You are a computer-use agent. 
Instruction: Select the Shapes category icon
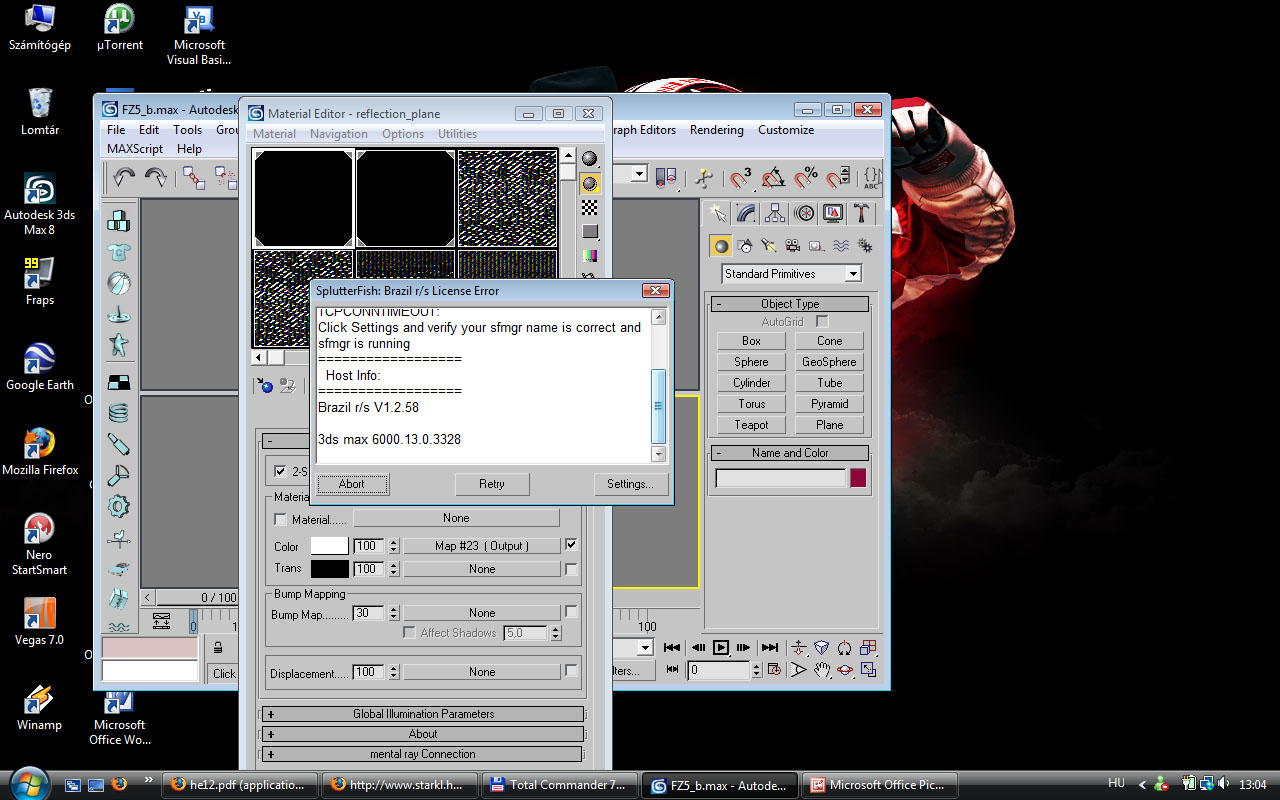(745, 245)
